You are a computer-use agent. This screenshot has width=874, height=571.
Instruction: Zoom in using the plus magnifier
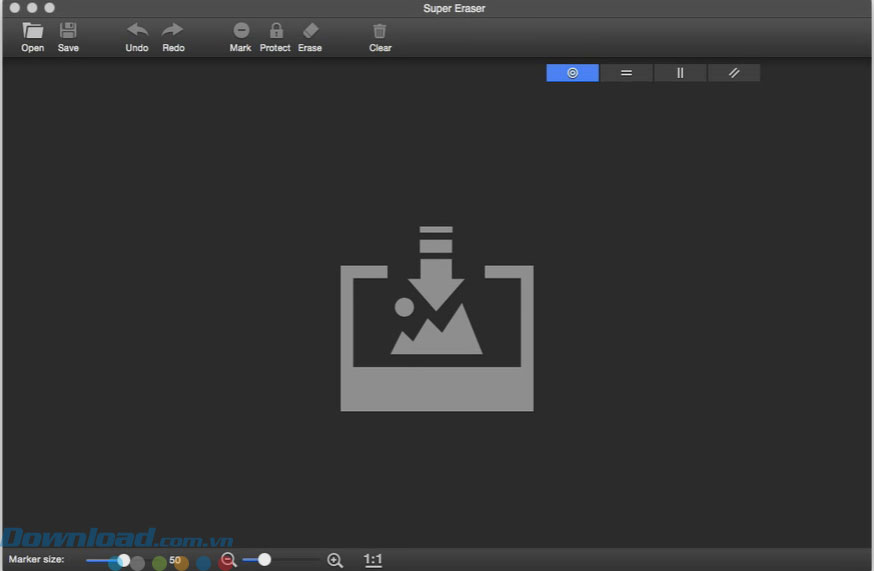coord(335,561)
